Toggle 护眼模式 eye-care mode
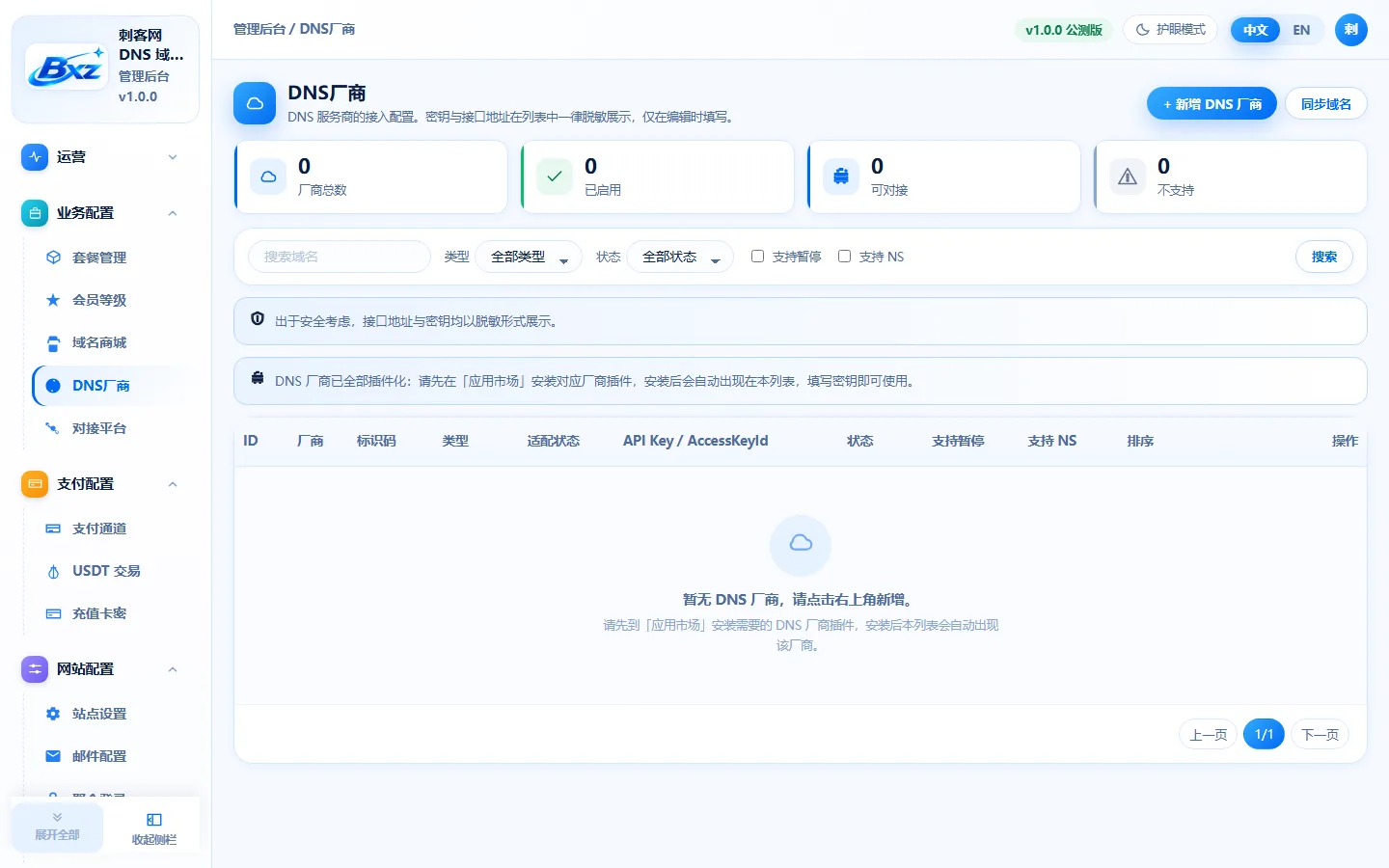Screen dimensions: 1389x868 pos(1170,30)
